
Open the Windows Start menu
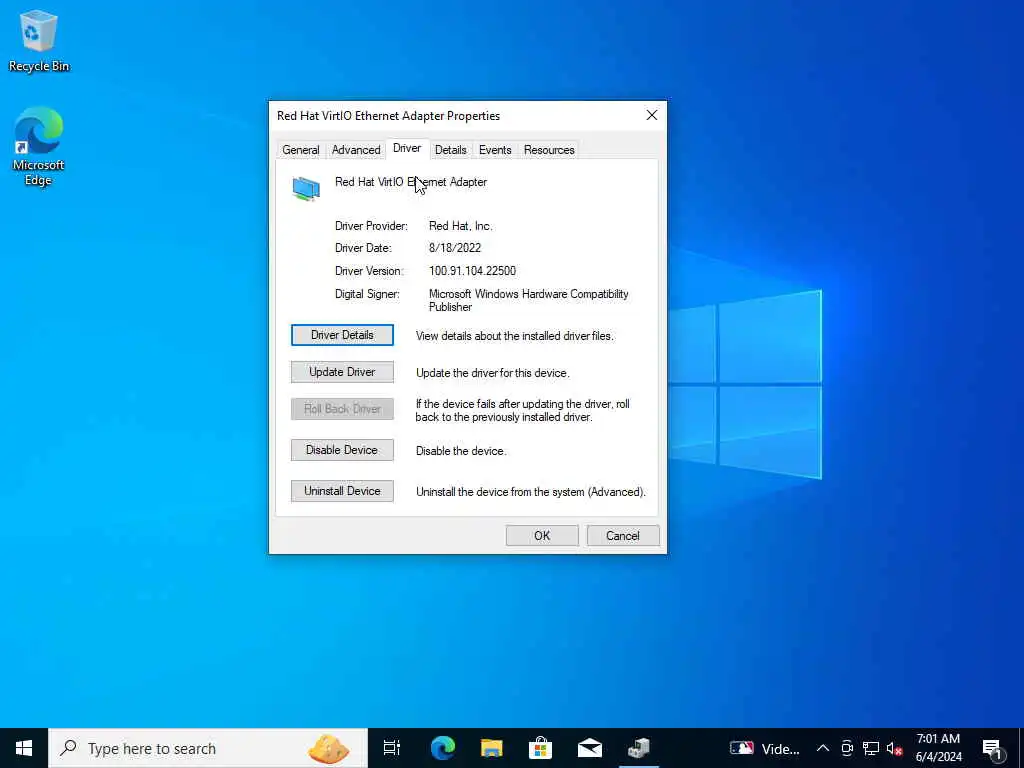click(24, 748)
